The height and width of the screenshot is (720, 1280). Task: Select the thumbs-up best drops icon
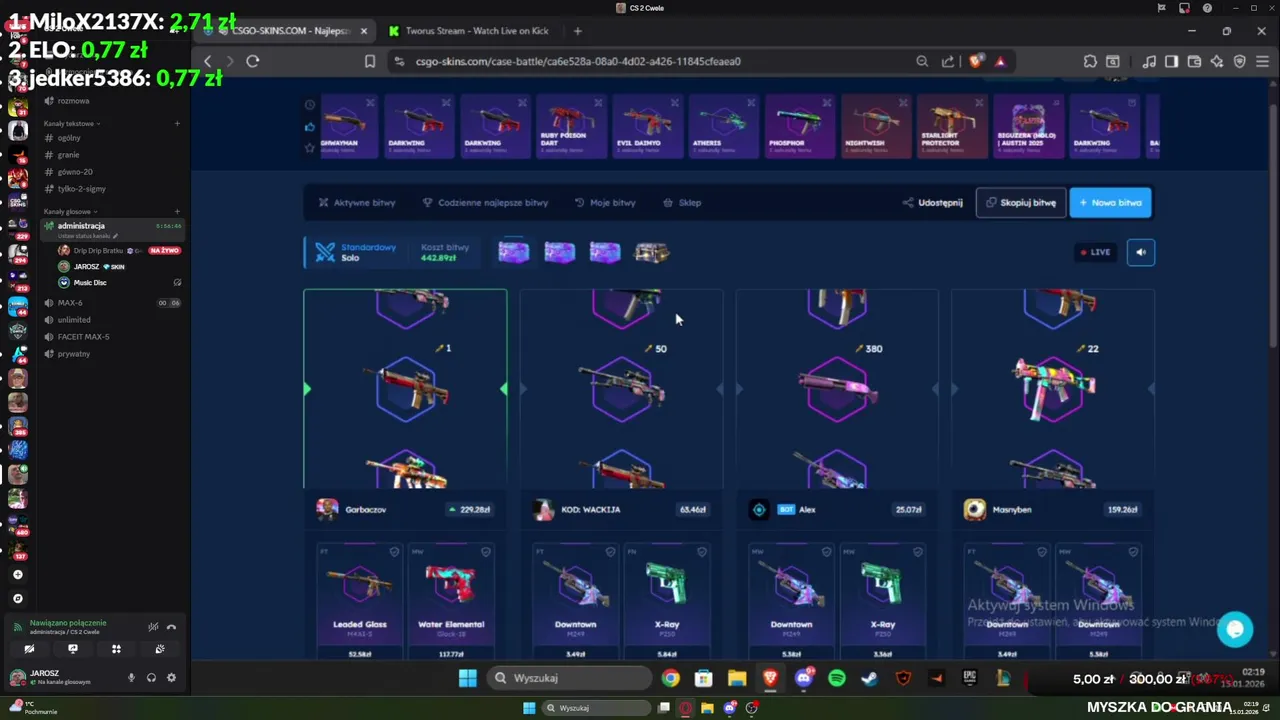click(310, 127)
